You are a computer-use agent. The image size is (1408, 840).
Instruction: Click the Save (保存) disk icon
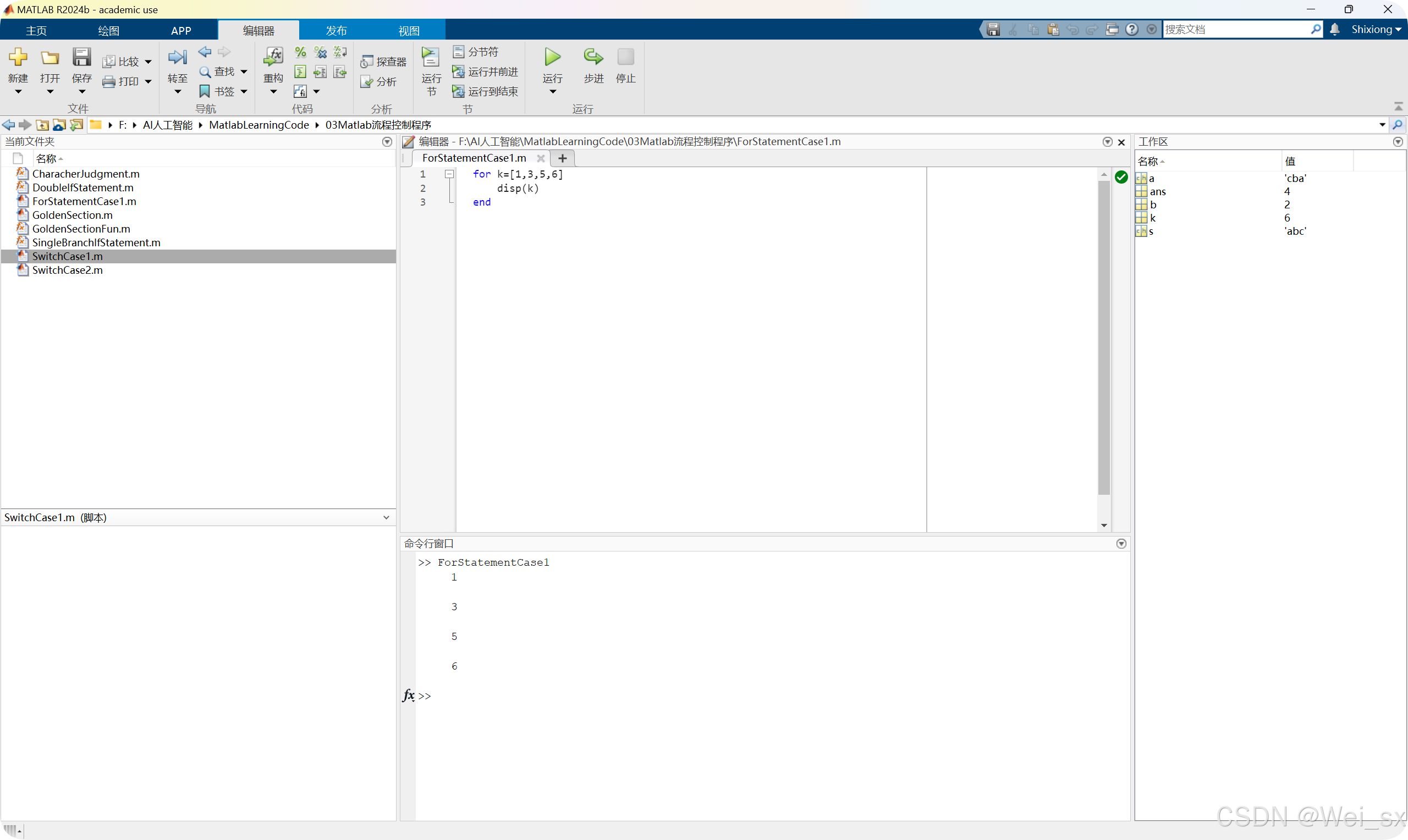coord(81,57)
